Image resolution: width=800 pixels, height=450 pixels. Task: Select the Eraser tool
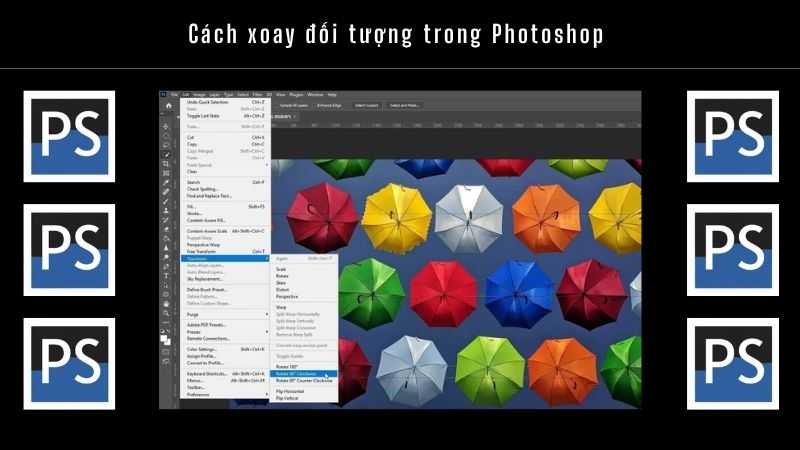[166, 229]
